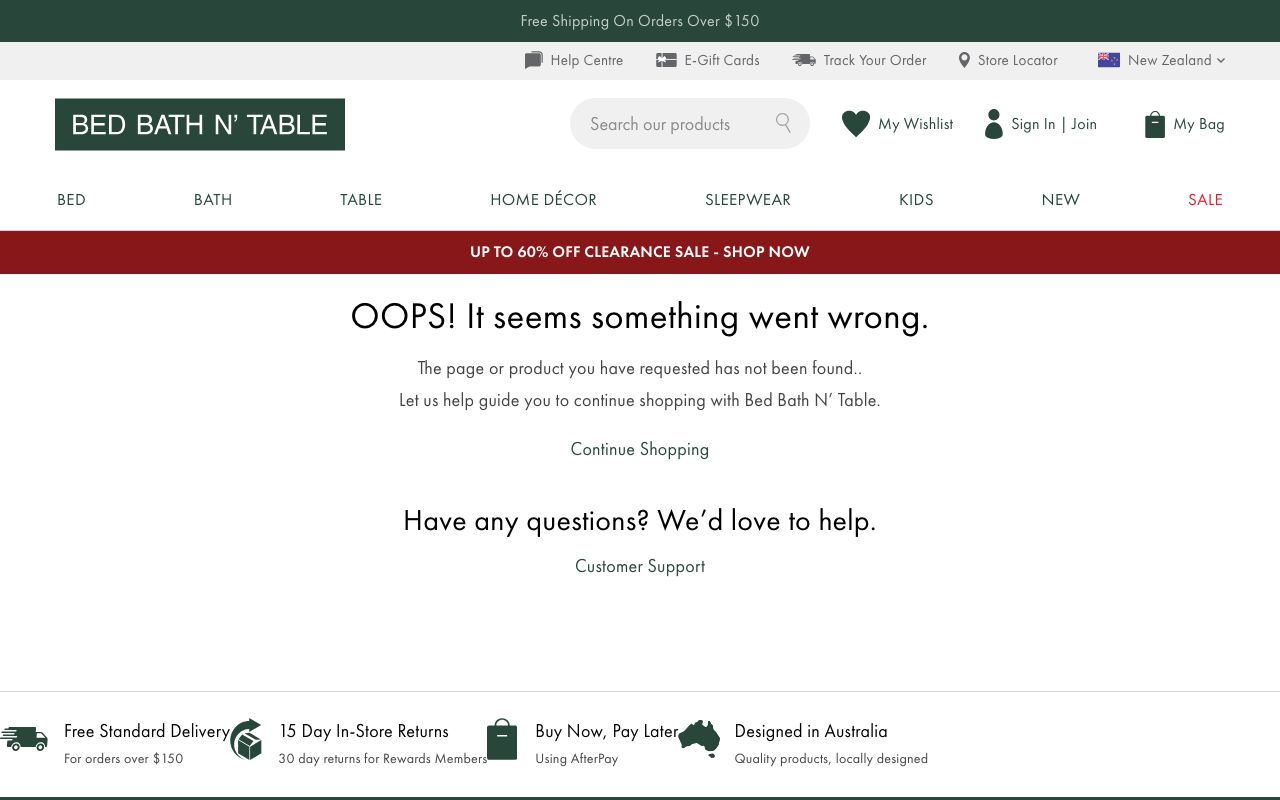This screenshot has height=800, width=1280.
Task: Click the person account icon
Action: click(994, 124)
